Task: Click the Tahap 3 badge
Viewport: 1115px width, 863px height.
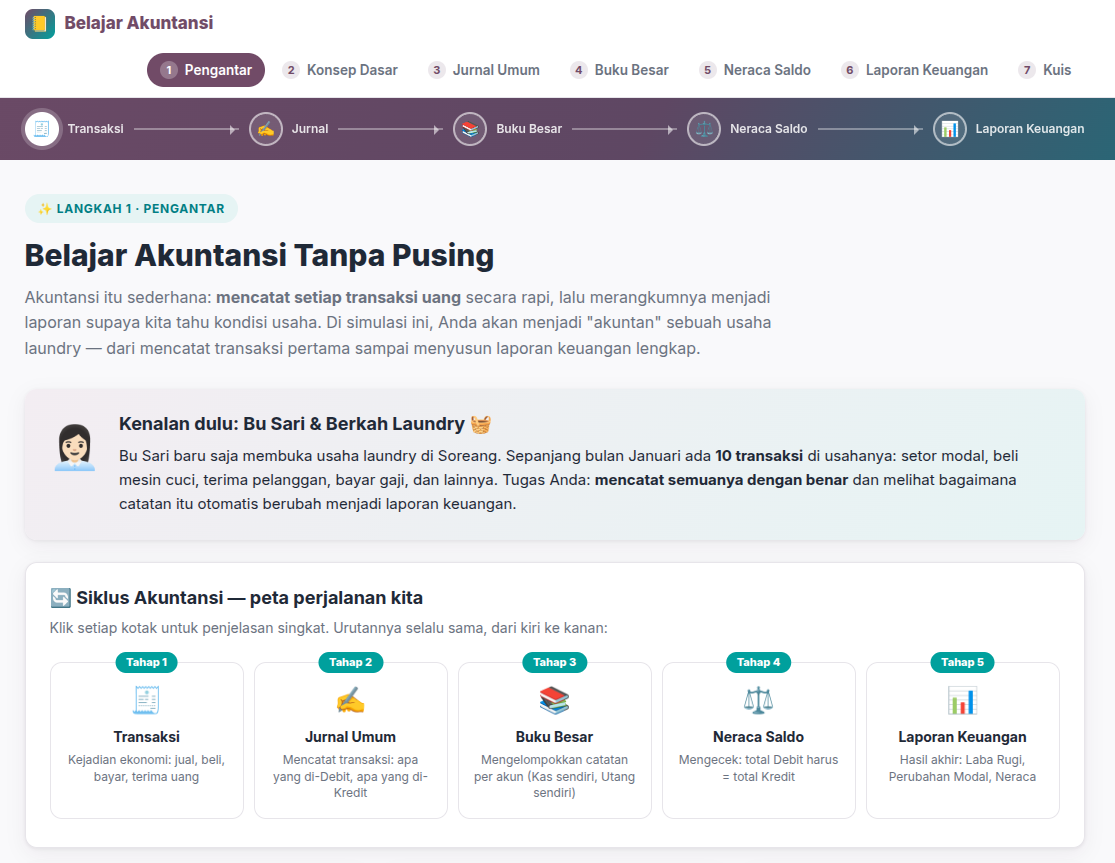Action: pyautogui.click(x=555, y=663)
